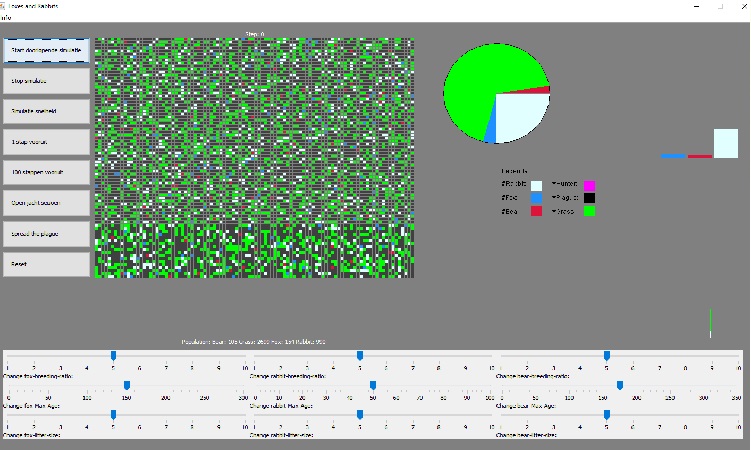Reset the simulation
The height and width of the screenshot is (450, 751).
47,264
